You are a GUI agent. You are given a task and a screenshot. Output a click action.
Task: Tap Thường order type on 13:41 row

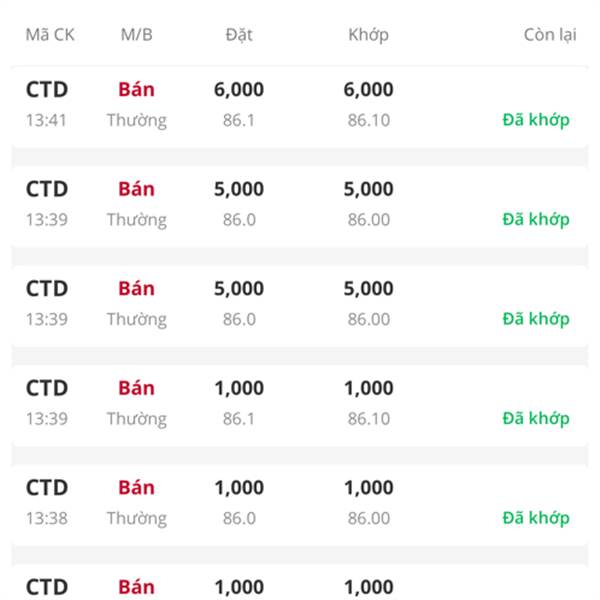(x=137, y=121)
